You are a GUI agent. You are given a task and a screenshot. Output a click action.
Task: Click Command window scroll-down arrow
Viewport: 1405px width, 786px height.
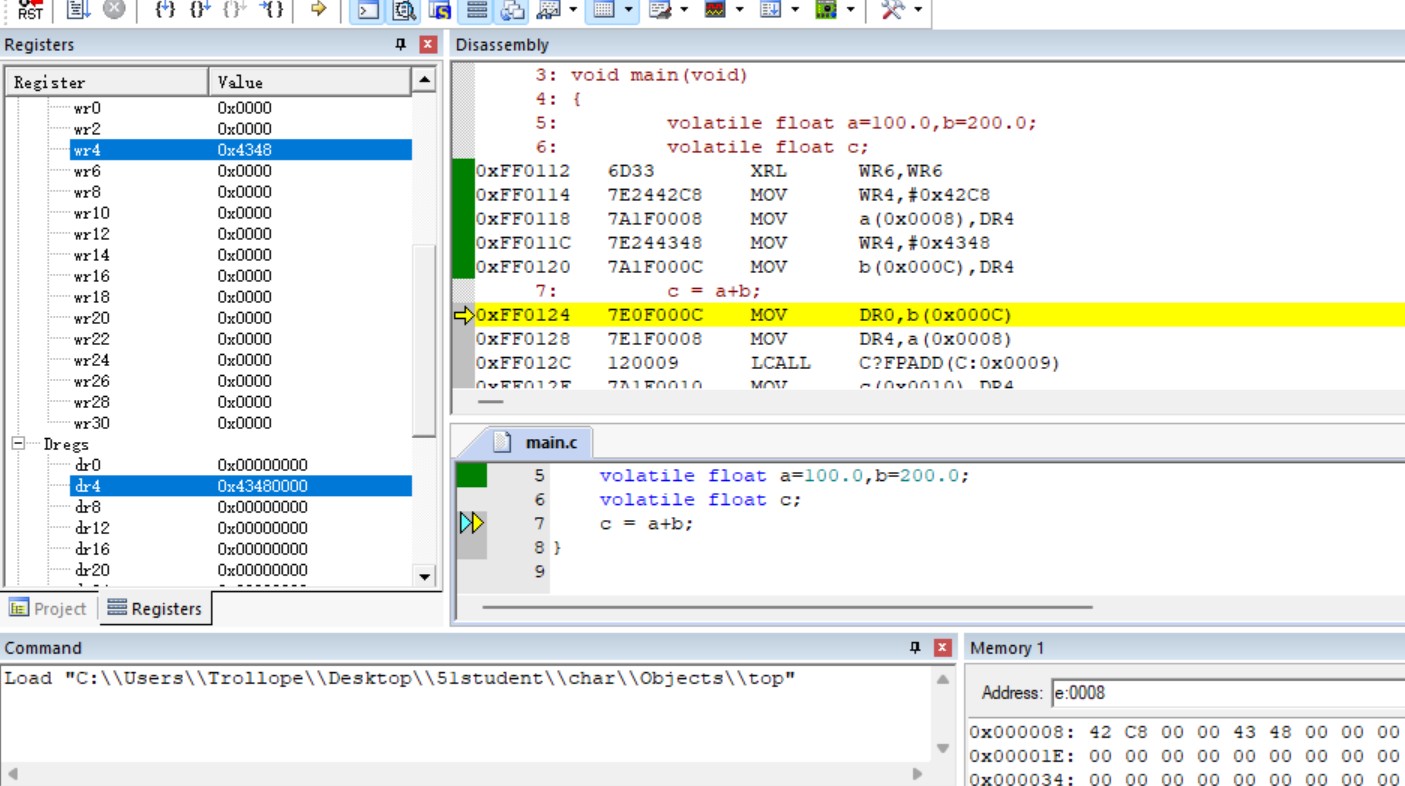[x=942, y=748]
